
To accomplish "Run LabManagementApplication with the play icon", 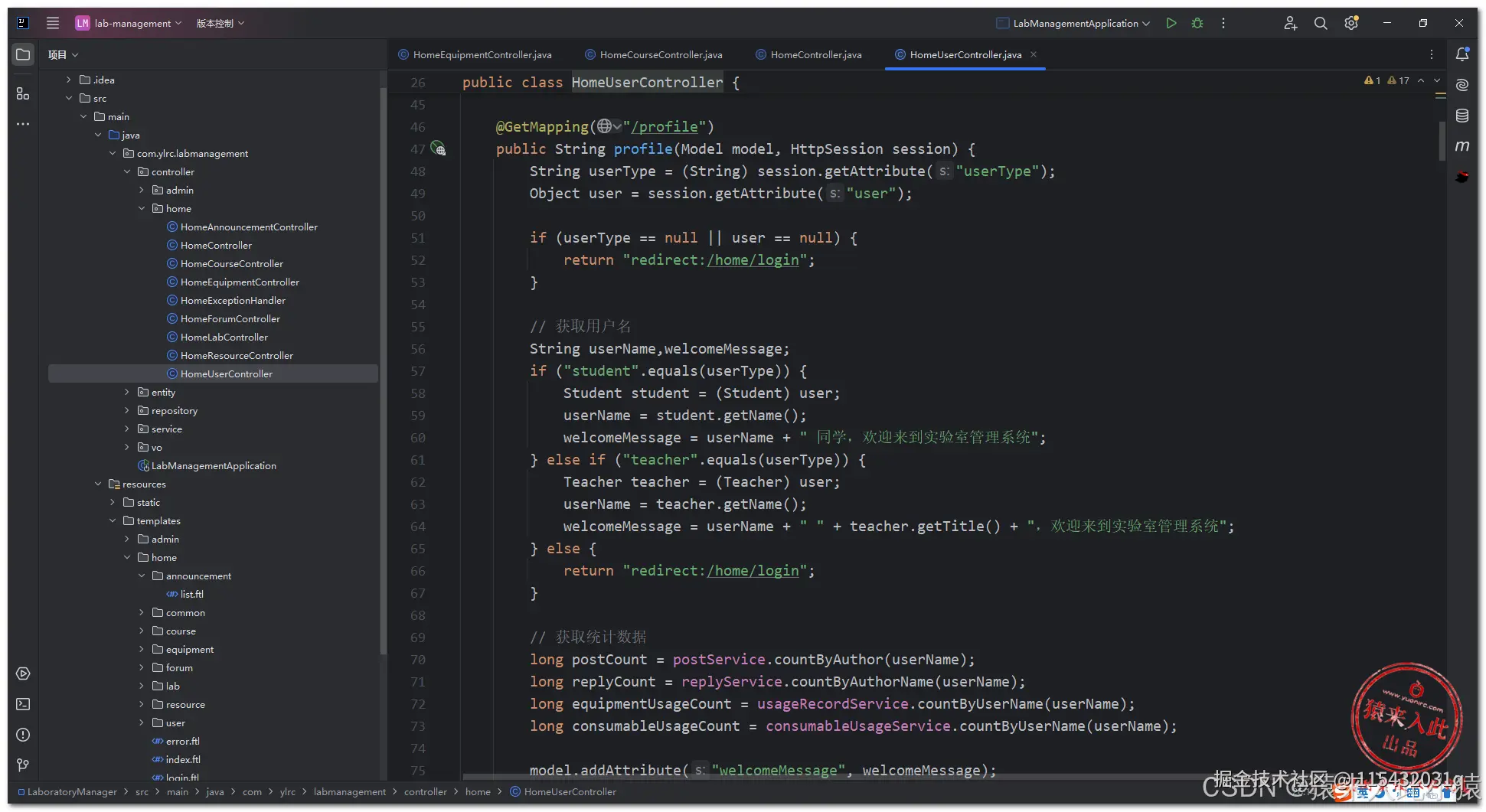I will click(1171, 23).
